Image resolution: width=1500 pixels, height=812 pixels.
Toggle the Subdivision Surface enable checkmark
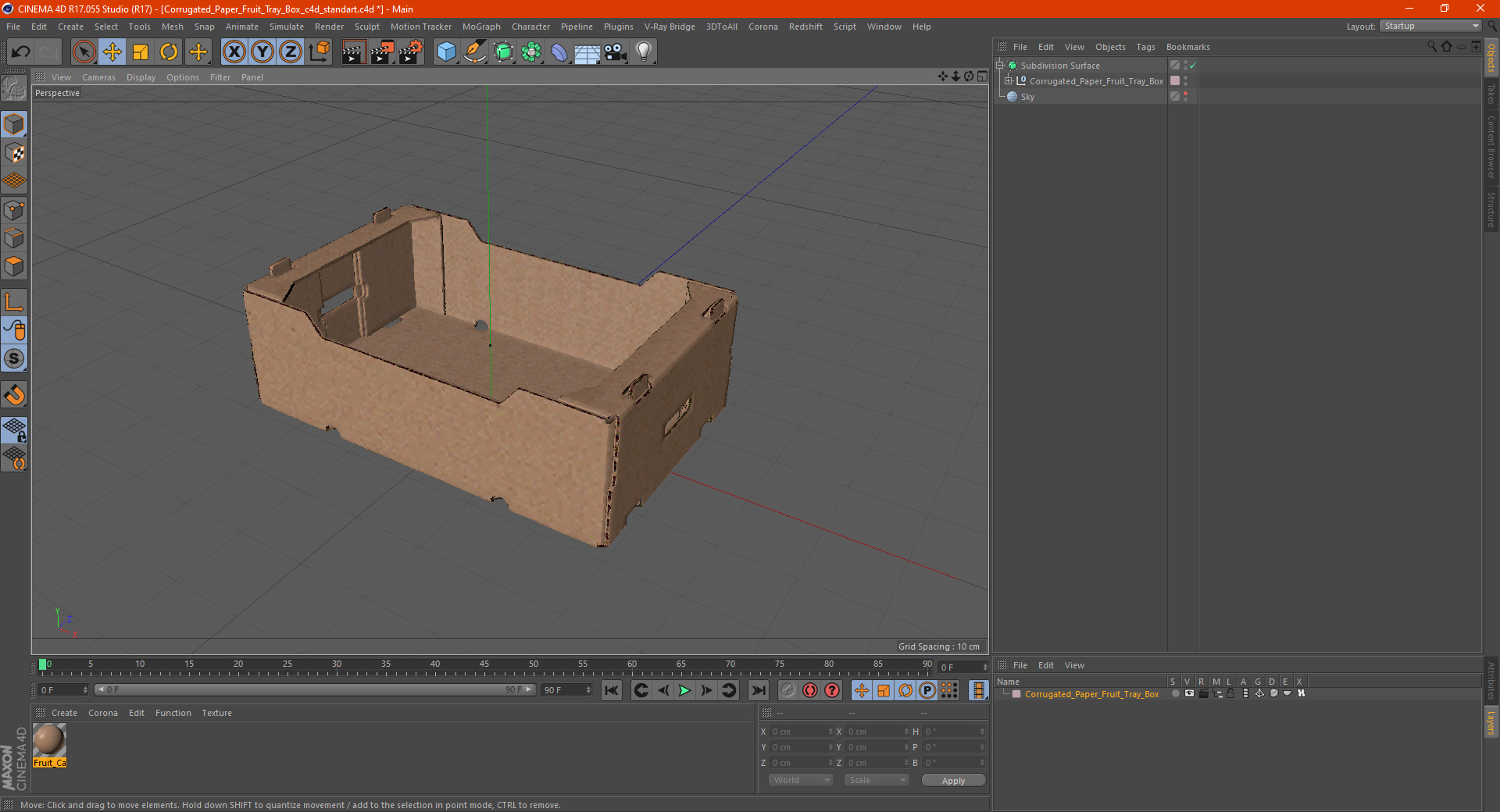[1193, 66]
